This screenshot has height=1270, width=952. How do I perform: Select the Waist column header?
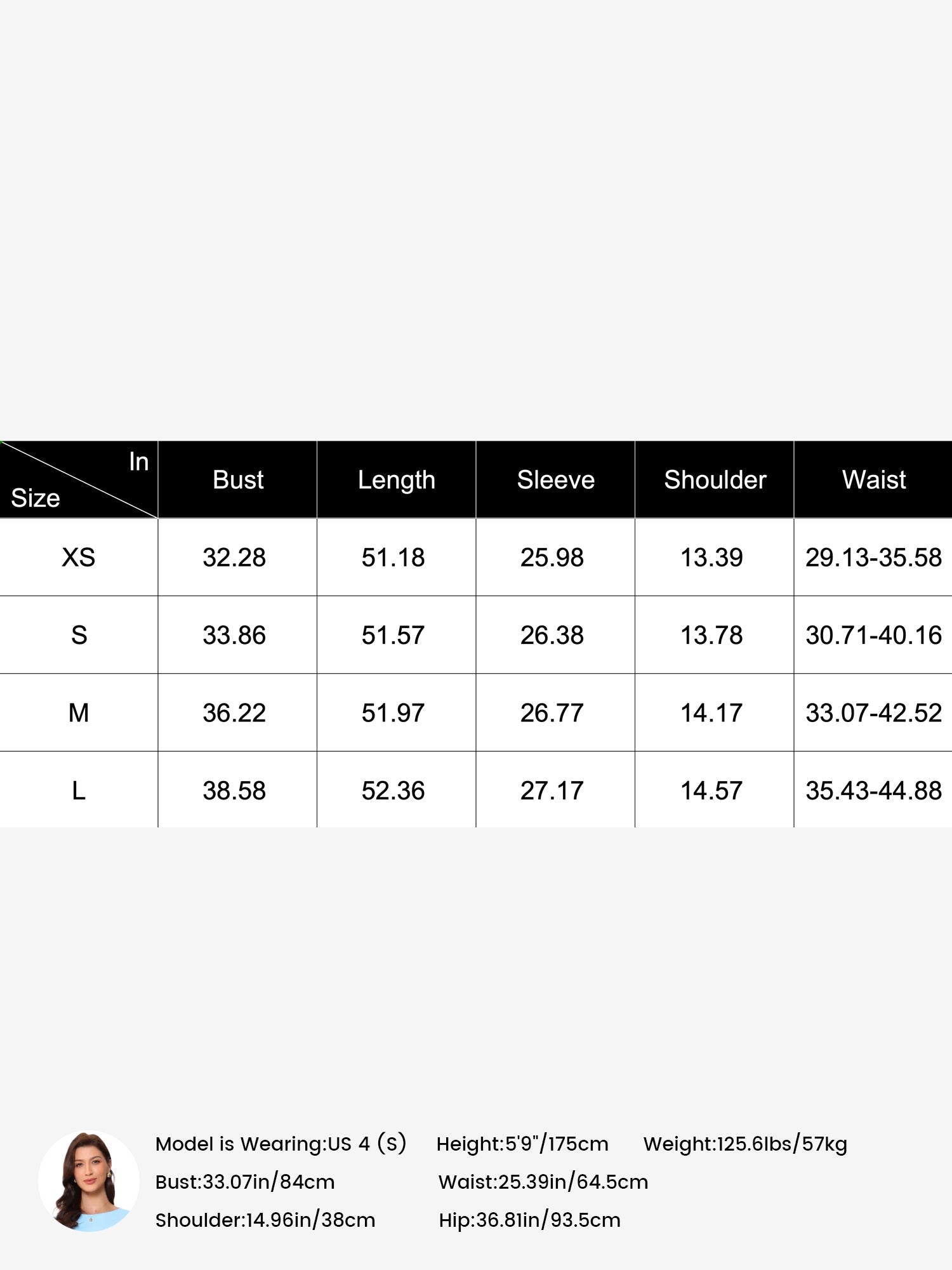point(873,479)
